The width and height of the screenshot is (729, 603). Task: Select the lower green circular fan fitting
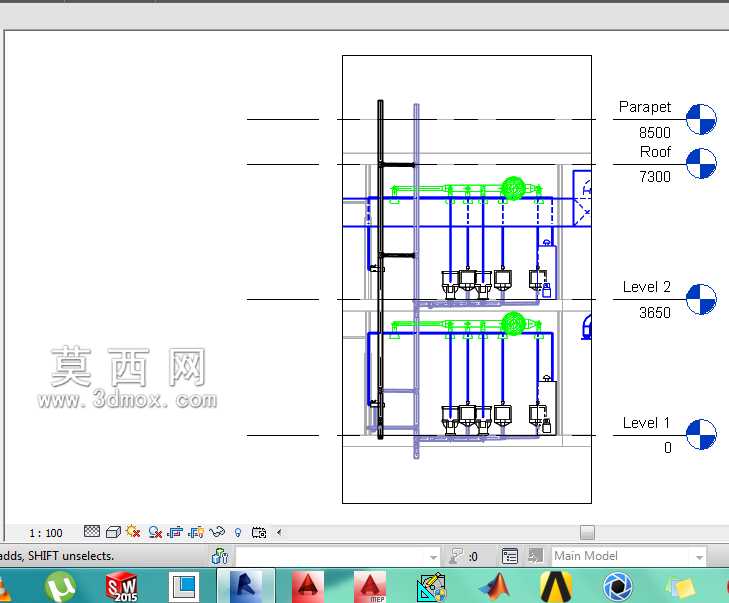513,324
